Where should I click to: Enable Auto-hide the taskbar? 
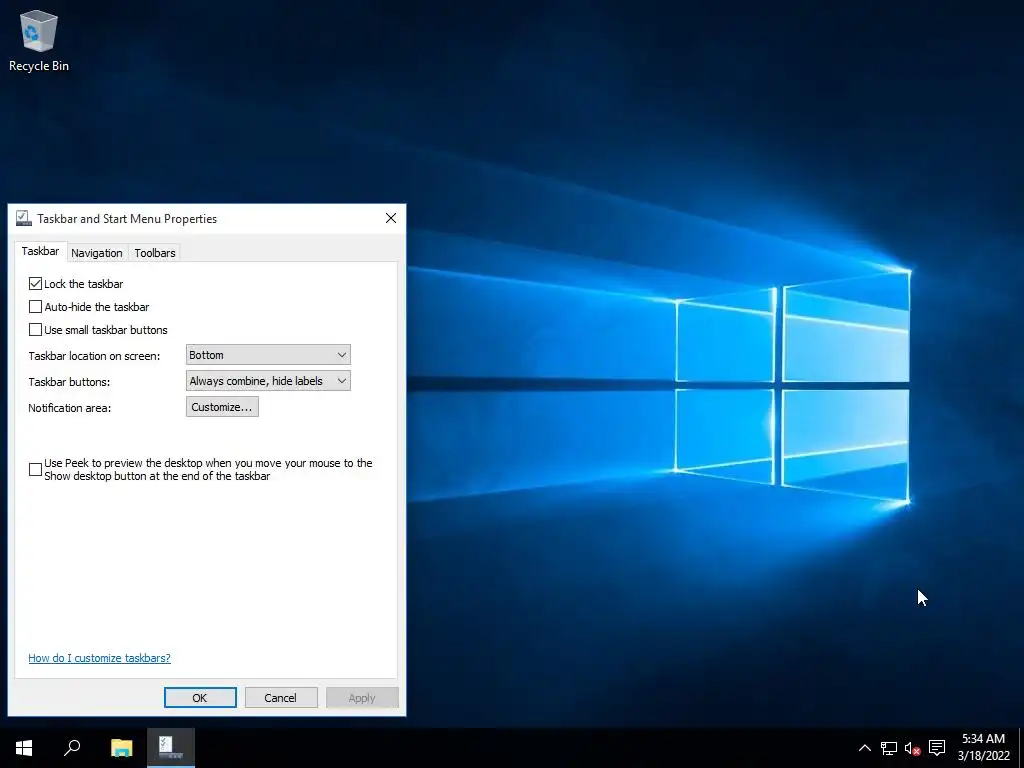click(35, 306)
